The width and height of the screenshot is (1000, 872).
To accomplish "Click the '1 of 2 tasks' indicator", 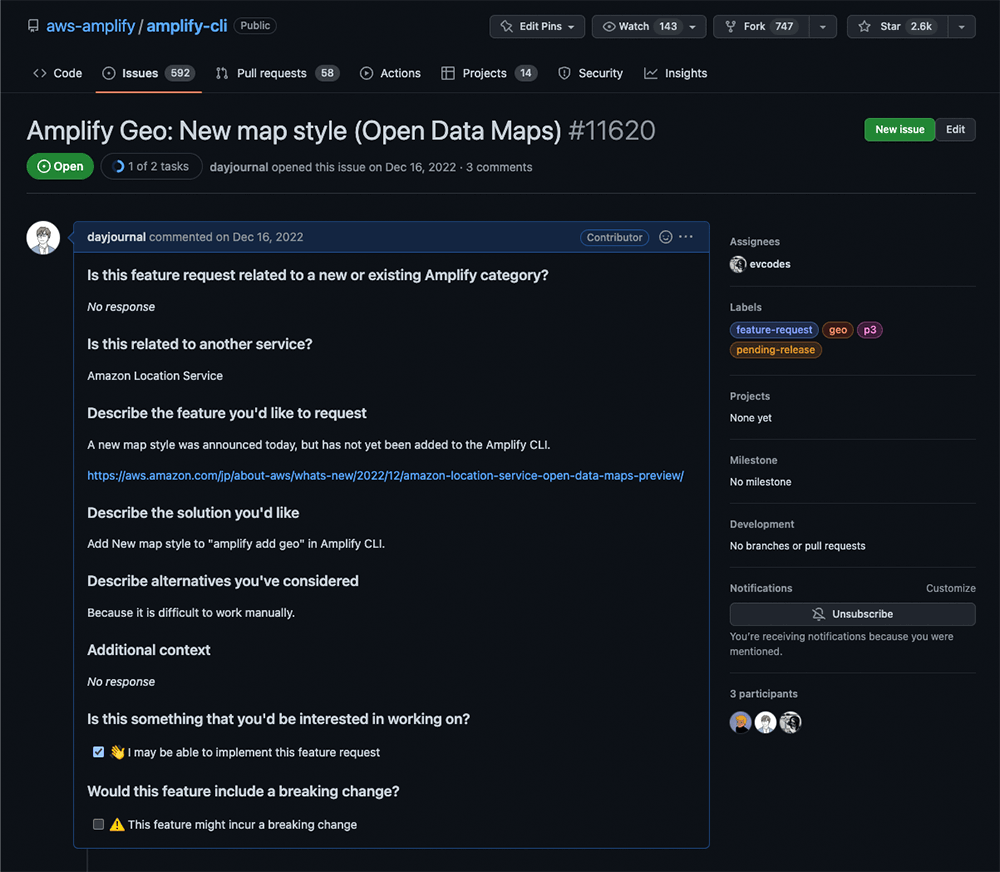I will coord(151,166).
